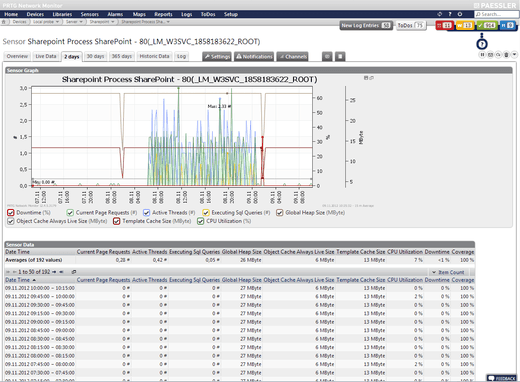Uncheck the Downtime (%) channel

(11, 213)
